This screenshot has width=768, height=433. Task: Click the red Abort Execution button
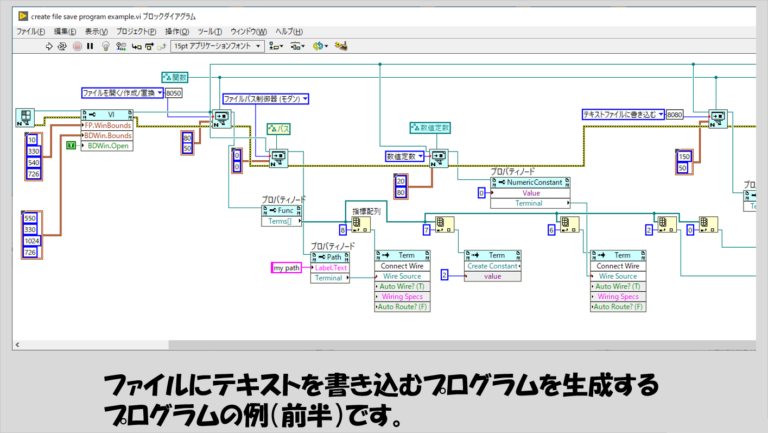coord(77,47)
